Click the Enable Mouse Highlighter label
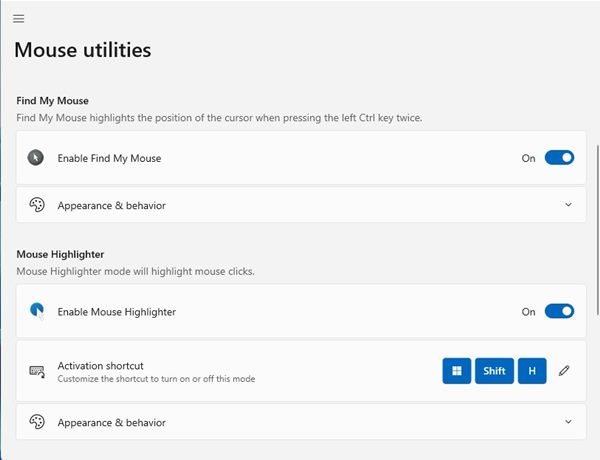Image resolution: width=600 pixels, height=460 pixels. tap(116, 312)
